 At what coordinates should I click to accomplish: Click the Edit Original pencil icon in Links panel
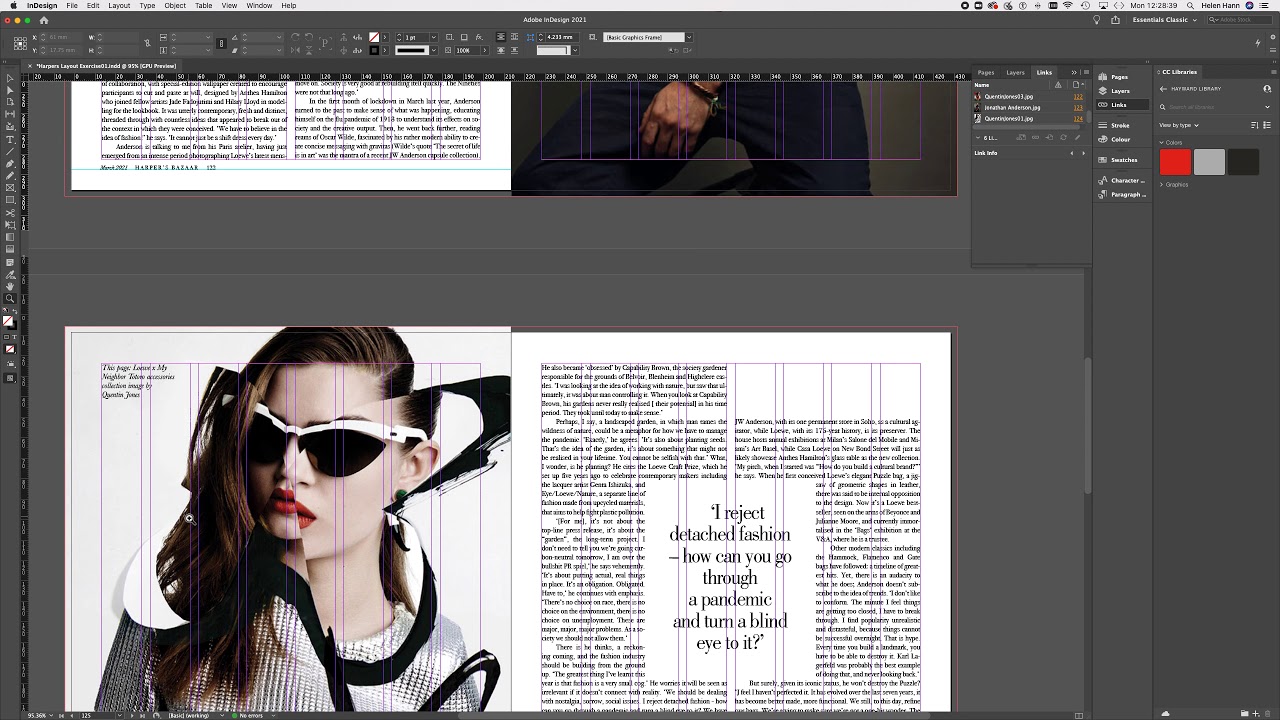pyautogui.click(x=1077, y=137)
